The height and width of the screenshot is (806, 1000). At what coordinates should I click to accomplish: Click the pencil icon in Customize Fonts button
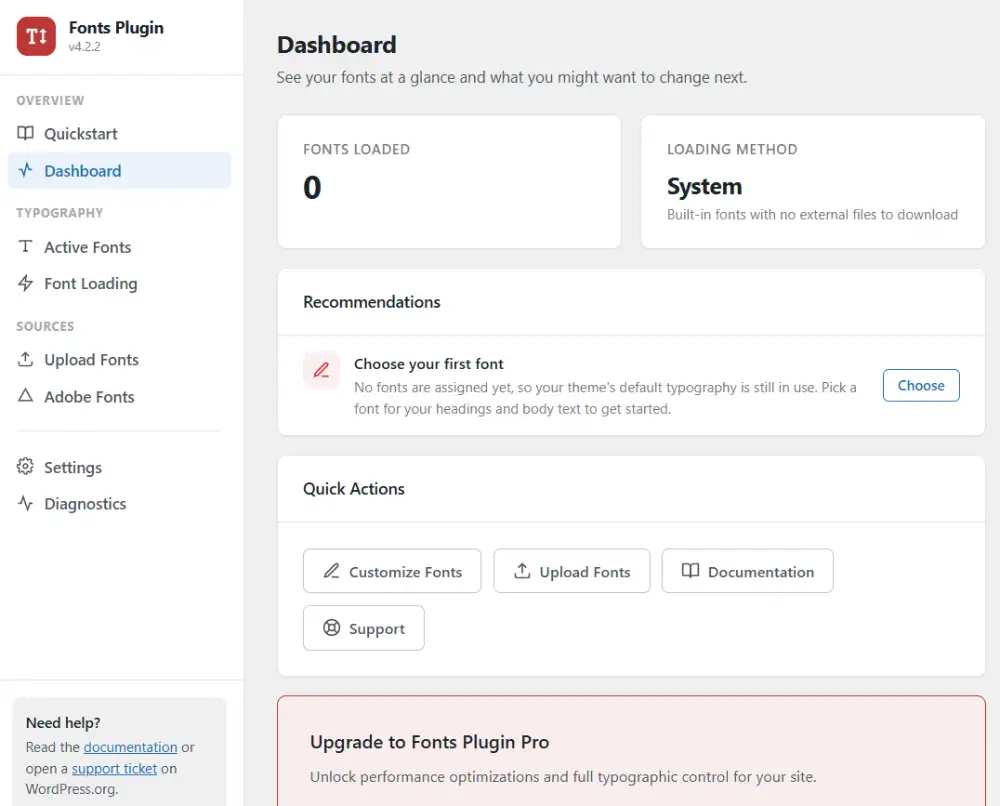[332, 571]
